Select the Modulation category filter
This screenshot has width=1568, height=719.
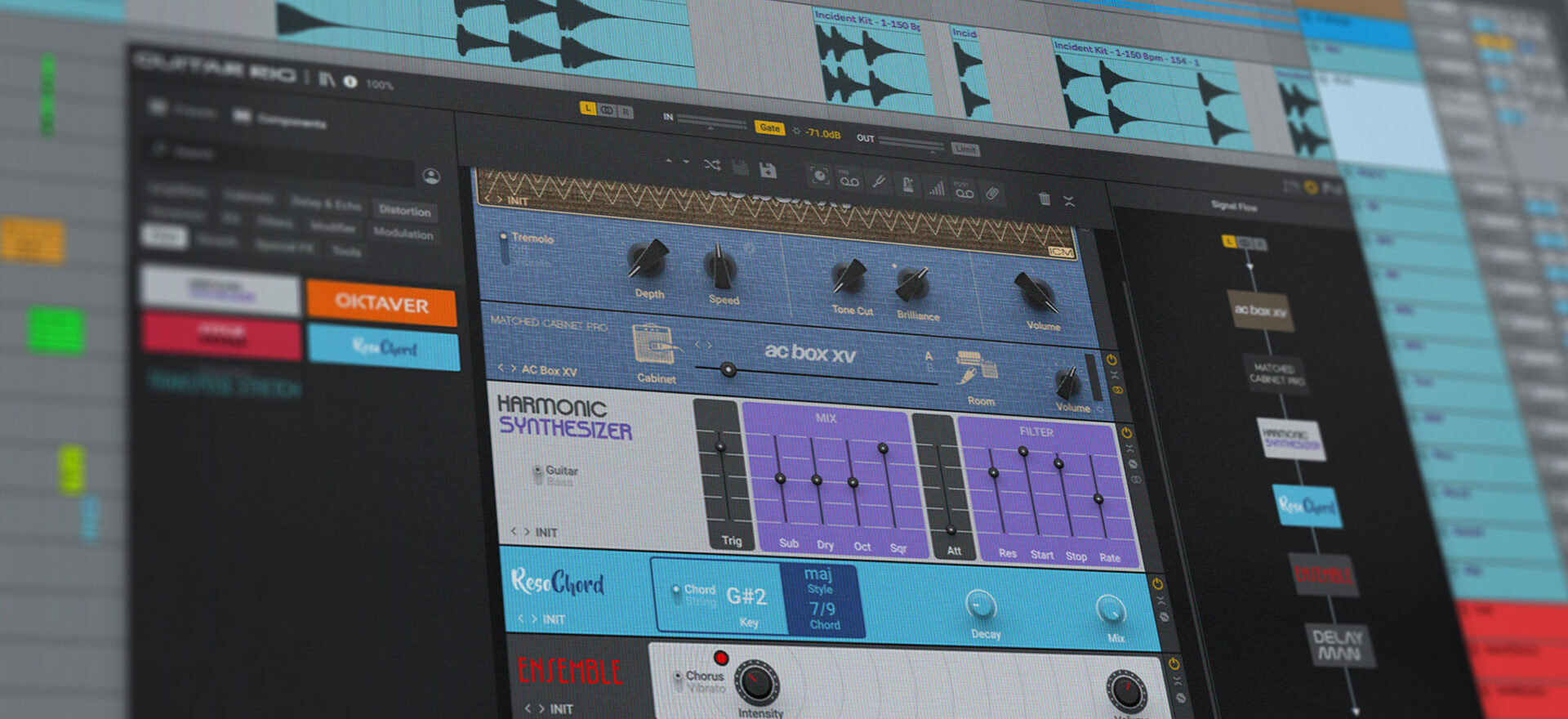click(x=403, y=233)
